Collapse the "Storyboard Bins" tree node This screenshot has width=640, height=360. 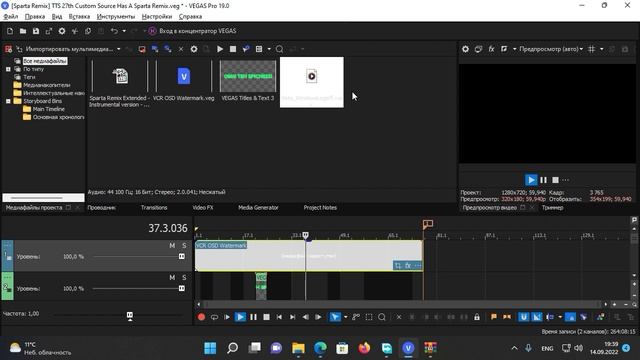tap(8, 101)
